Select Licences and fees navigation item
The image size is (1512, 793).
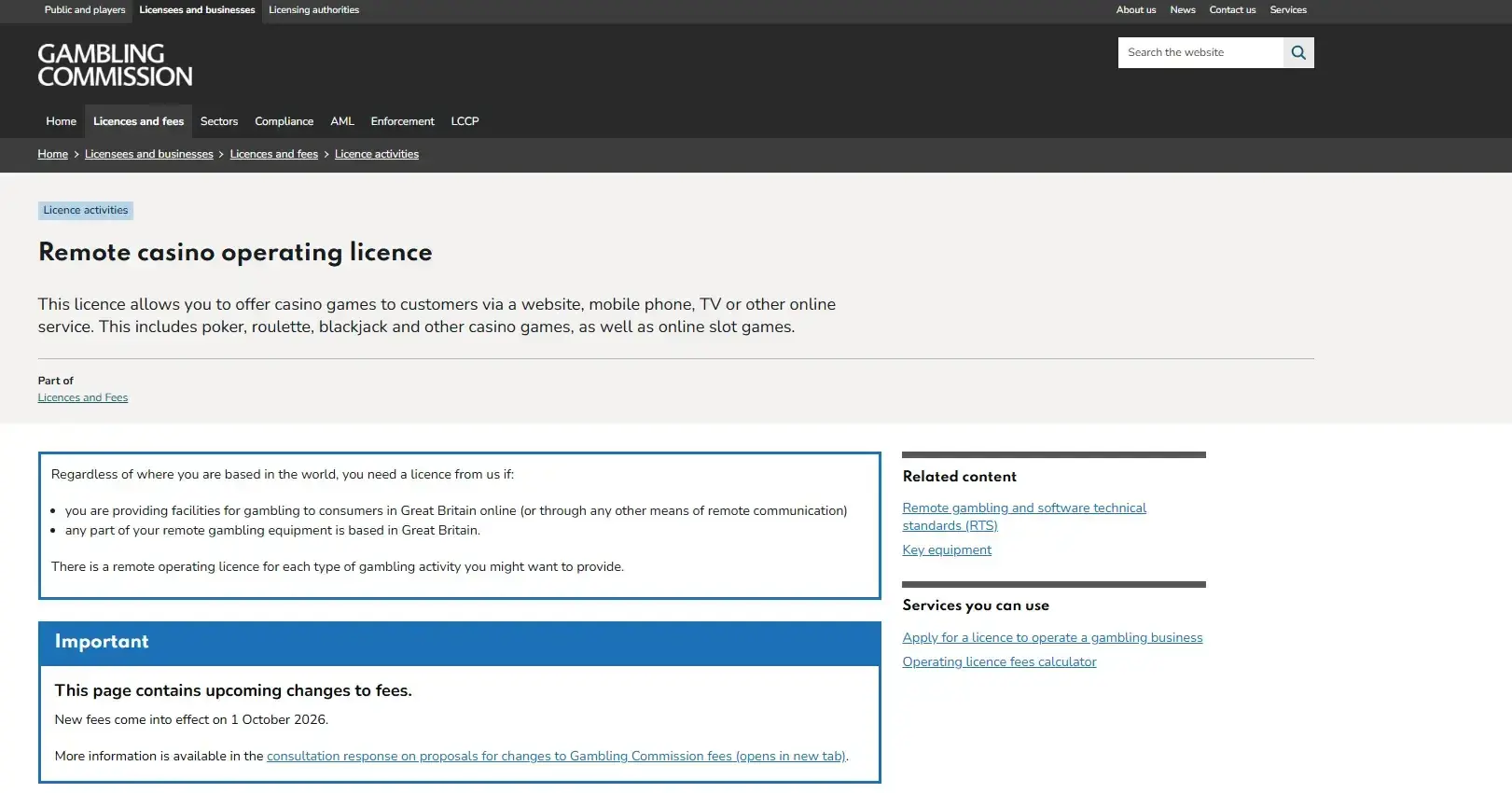[x=139, y=121]
